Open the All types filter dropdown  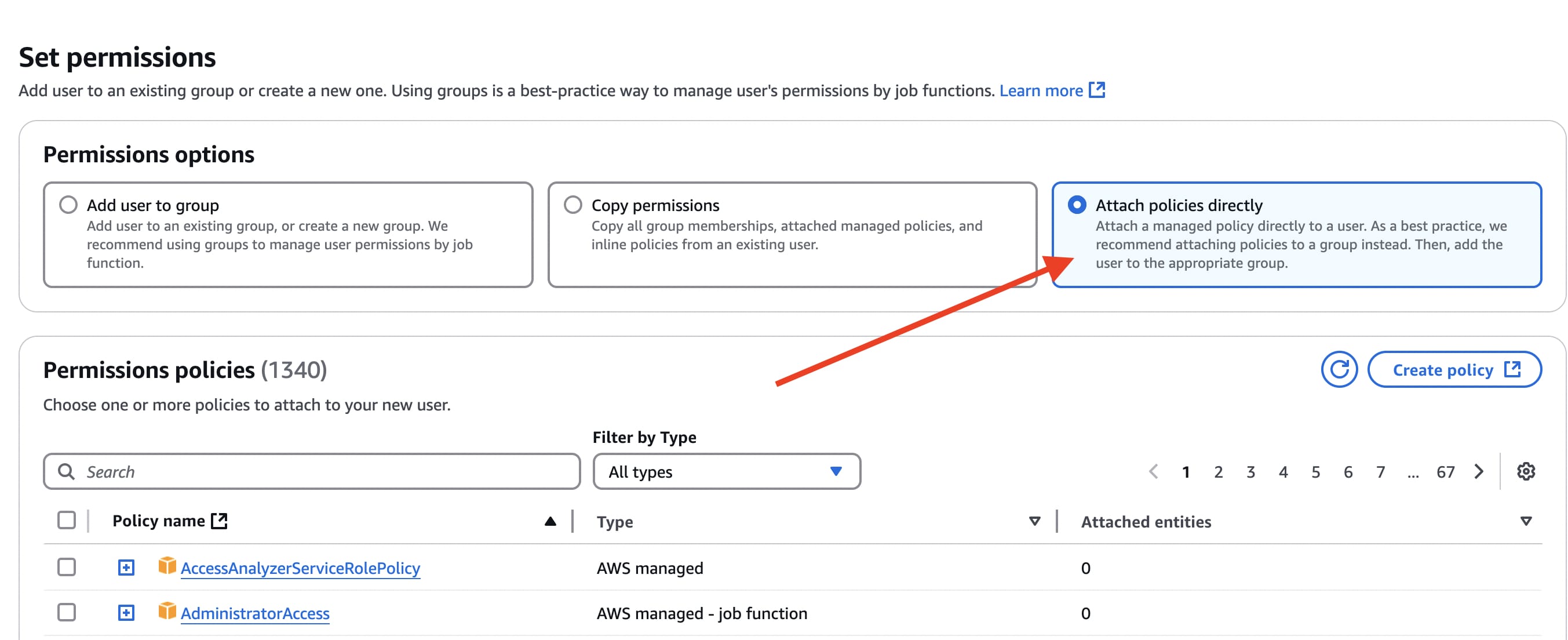(x=726, y=471)
